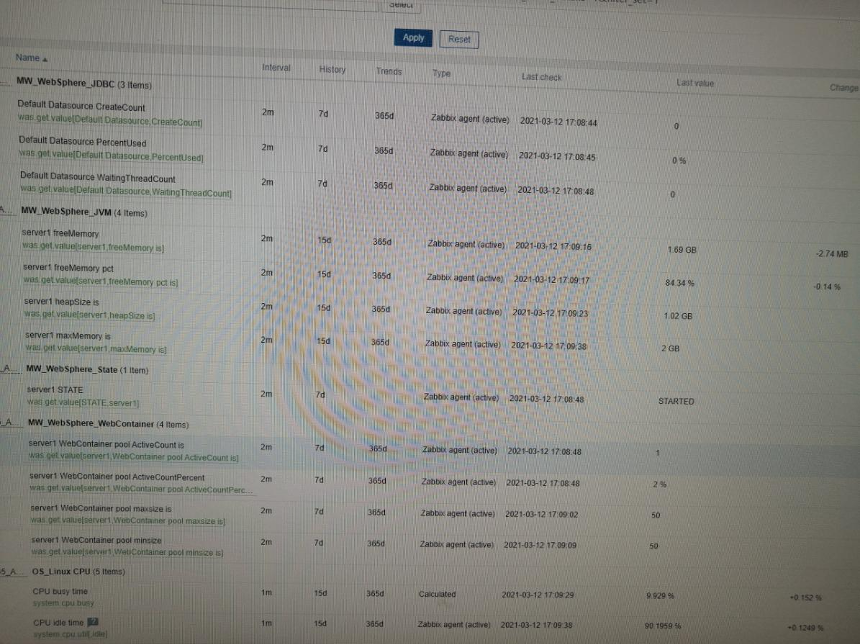Open Default Datasource PercentUsed item

pos(82,142)
